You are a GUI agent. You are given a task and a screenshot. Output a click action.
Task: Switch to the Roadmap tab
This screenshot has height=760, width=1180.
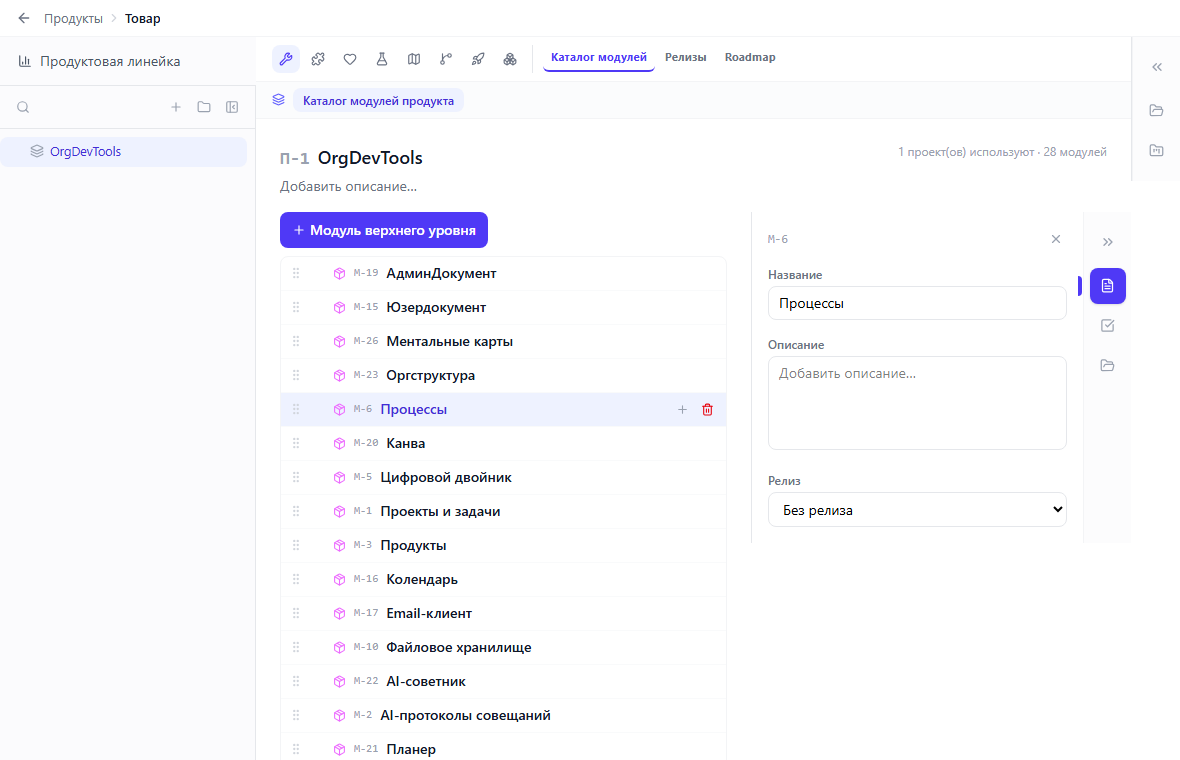750,57
